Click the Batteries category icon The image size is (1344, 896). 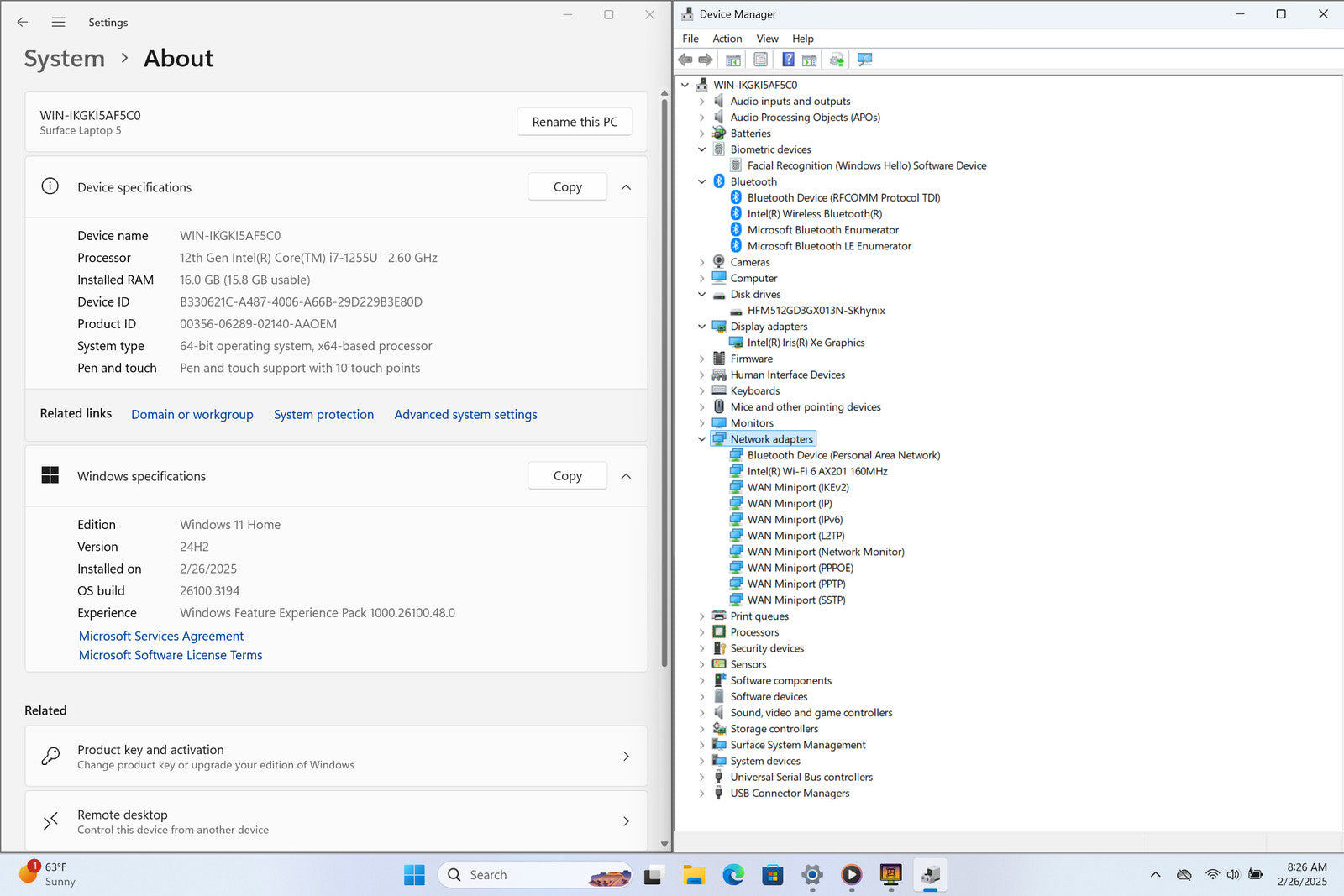[719, 134]
